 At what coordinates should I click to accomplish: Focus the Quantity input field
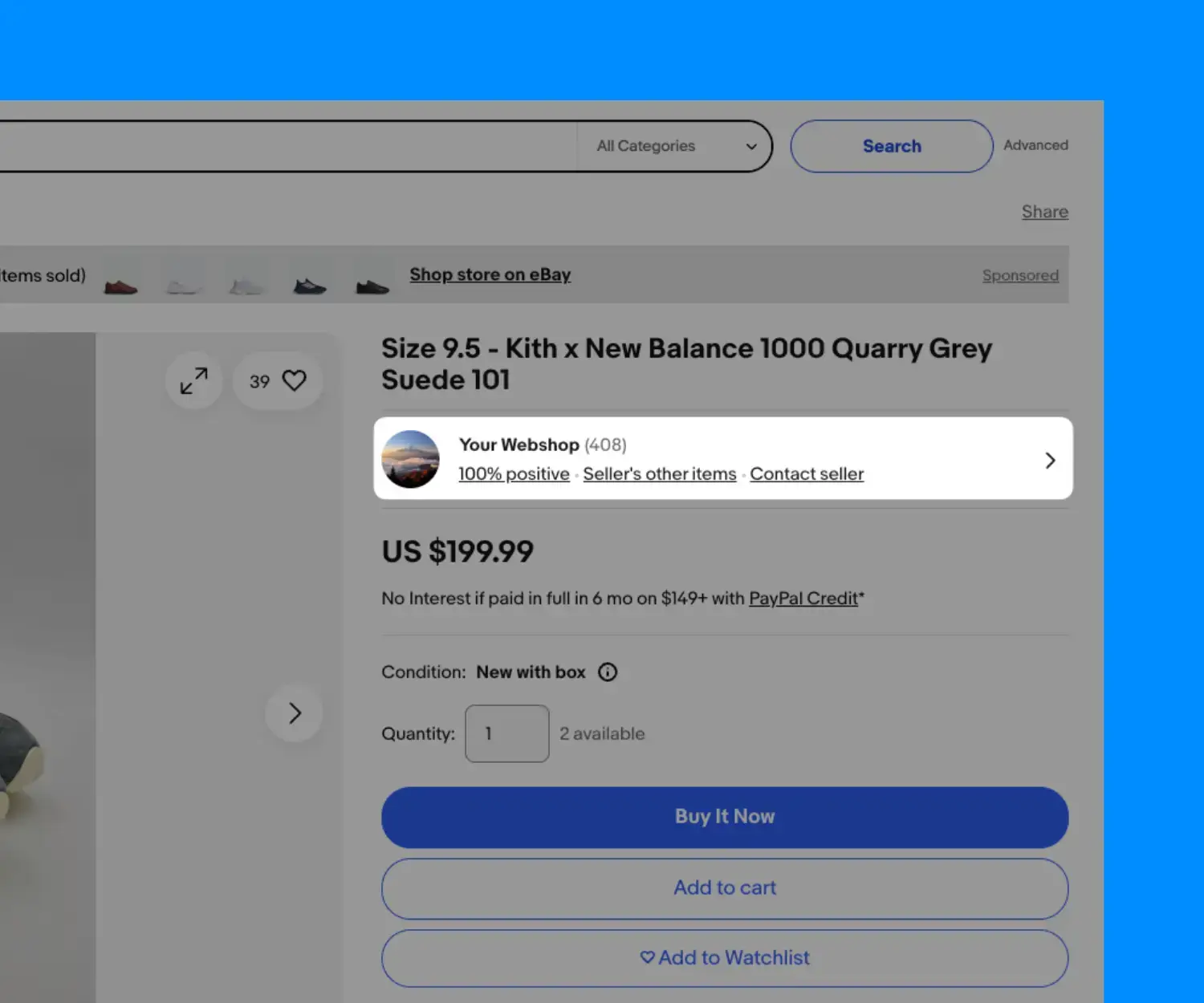point(507,733)
